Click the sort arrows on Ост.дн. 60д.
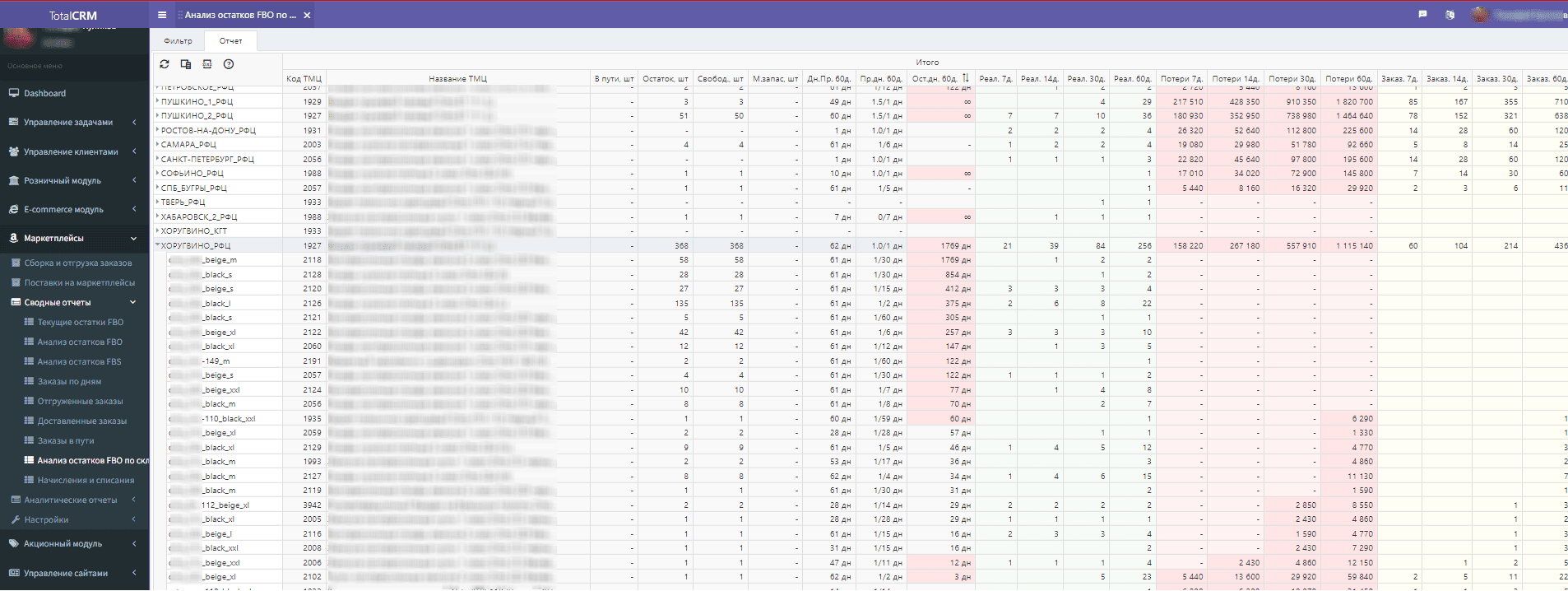 tap(966, 78)
